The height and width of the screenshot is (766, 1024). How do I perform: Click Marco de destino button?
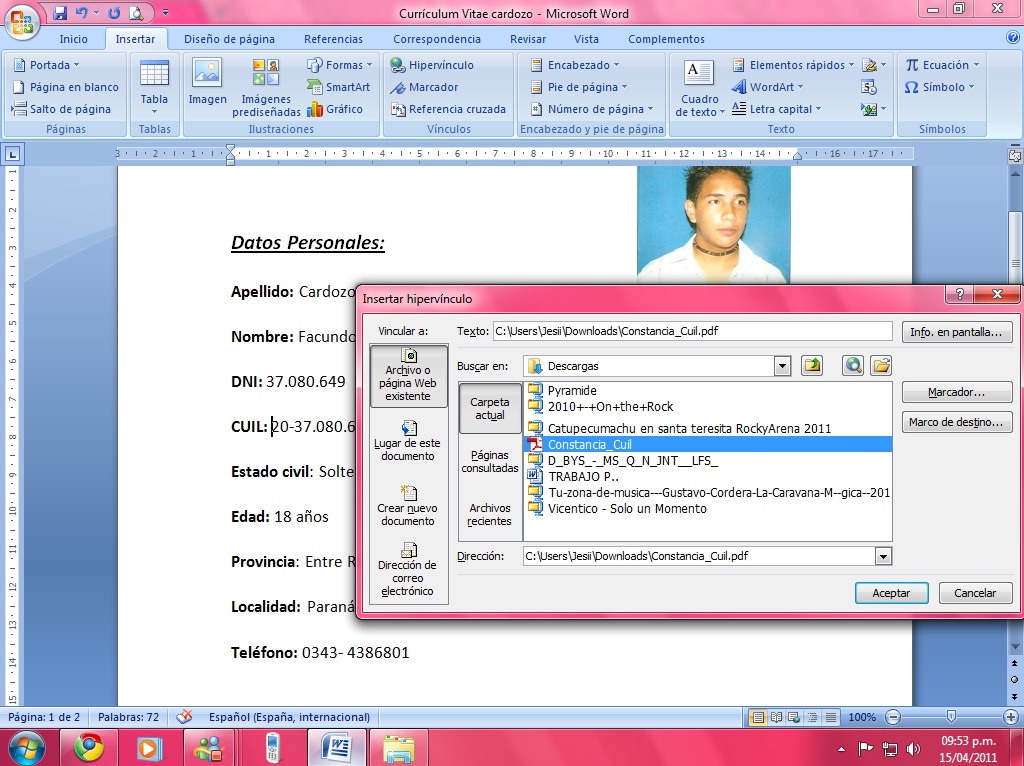[x=956, y=422]
